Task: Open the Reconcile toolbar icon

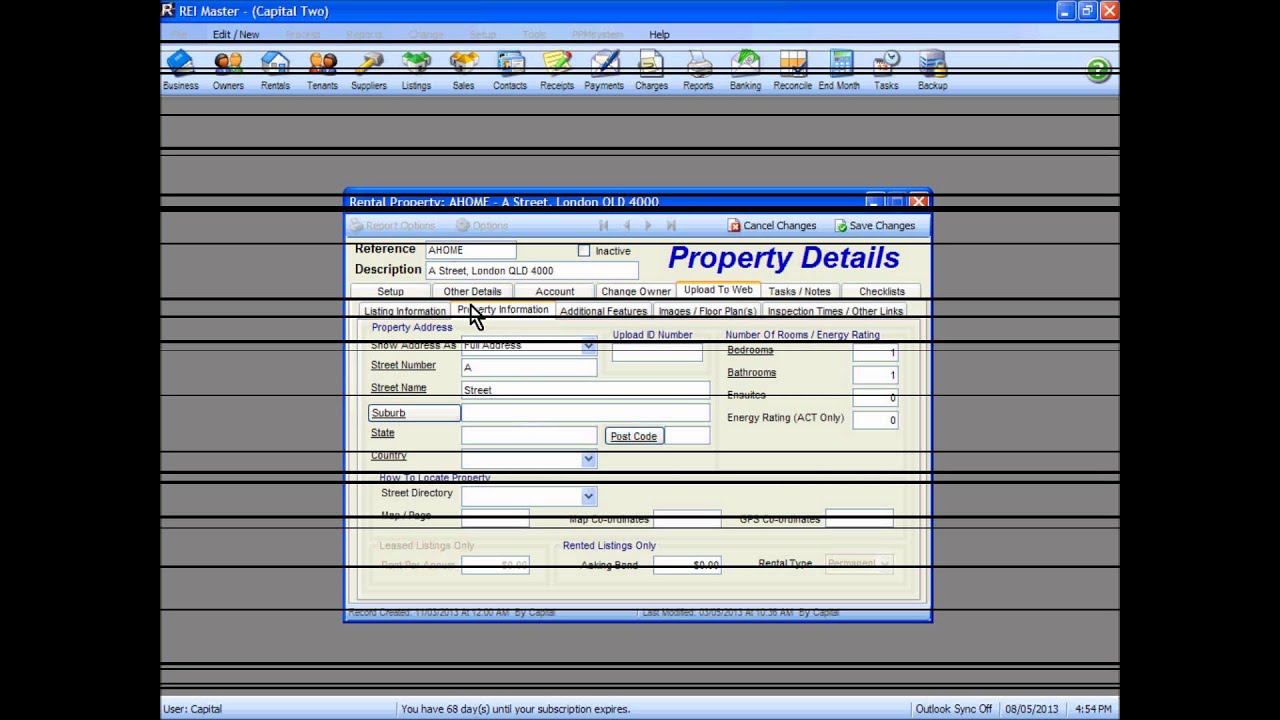Action: click(792, 71)
